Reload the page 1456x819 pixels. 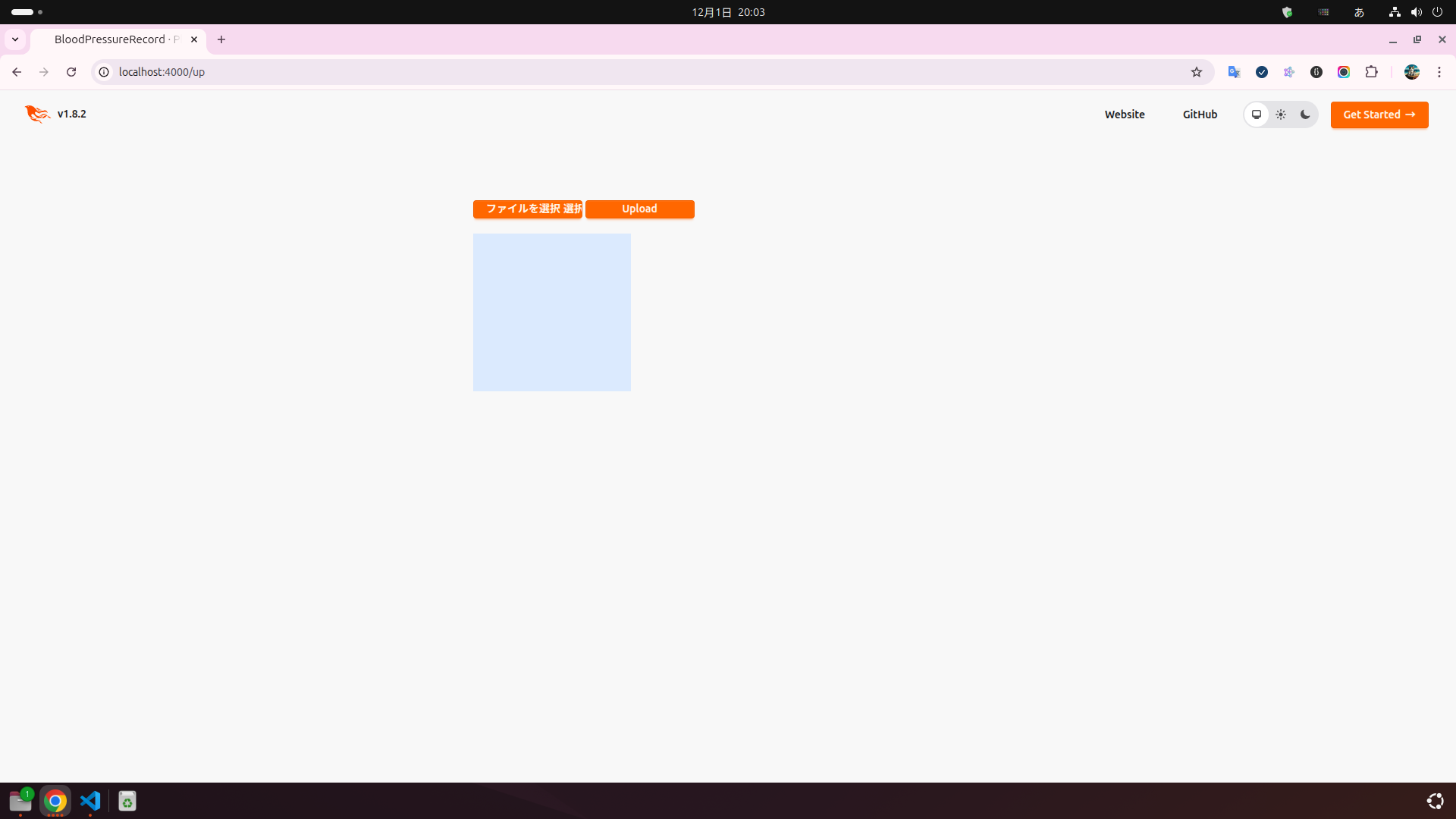(x=71, y=72)
